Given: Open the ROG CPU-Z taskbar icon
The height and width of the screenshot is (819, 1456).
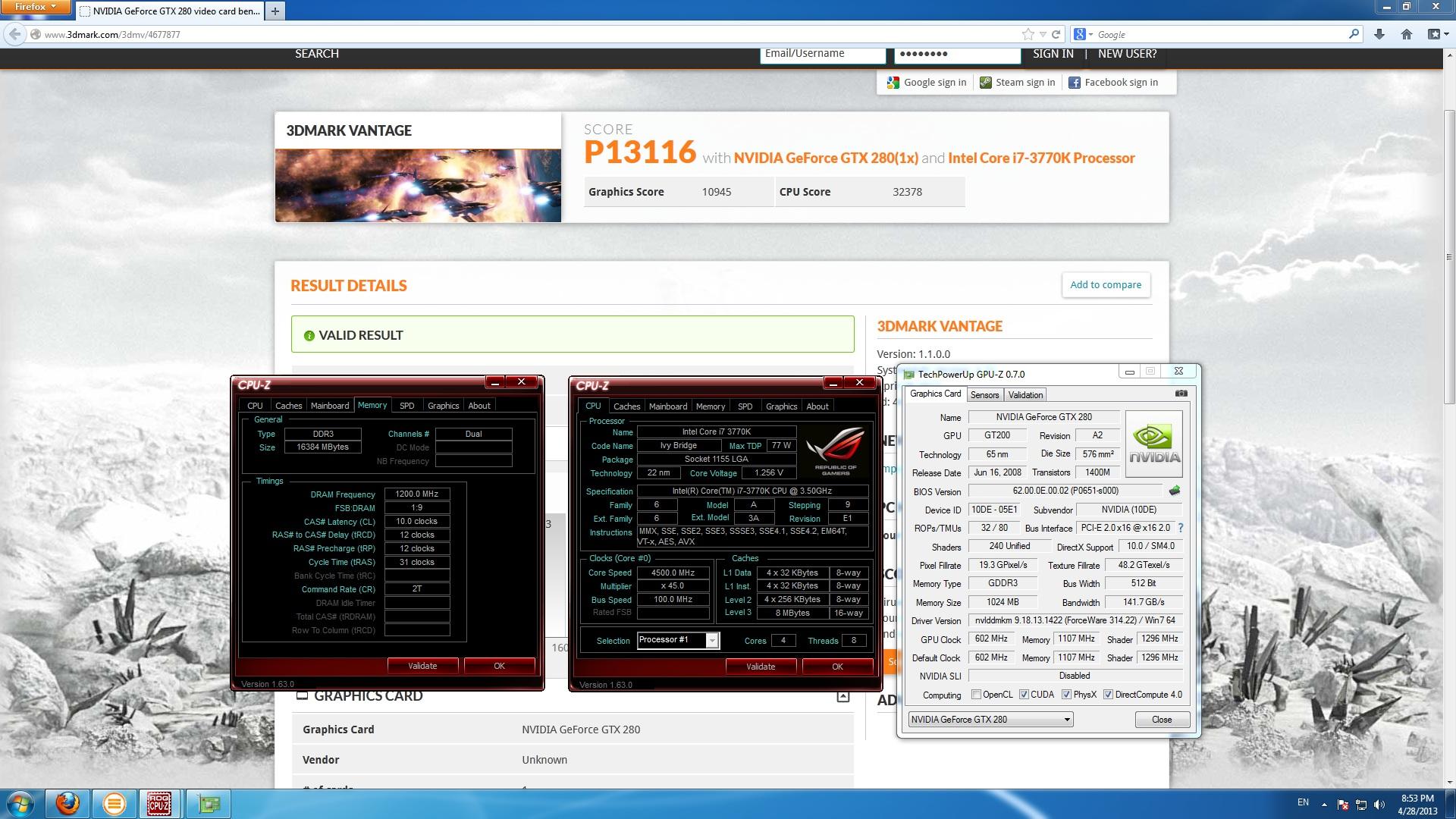Looking at the screenshot, I should (x=159, y=804).
